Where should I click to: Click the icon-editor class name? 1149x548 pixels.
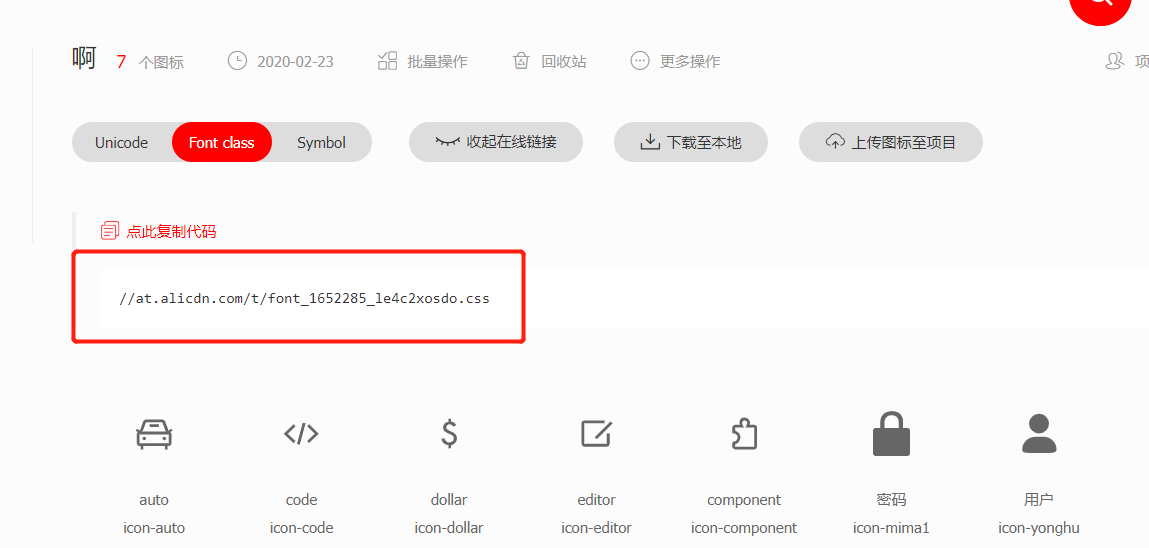coord(596,527)
